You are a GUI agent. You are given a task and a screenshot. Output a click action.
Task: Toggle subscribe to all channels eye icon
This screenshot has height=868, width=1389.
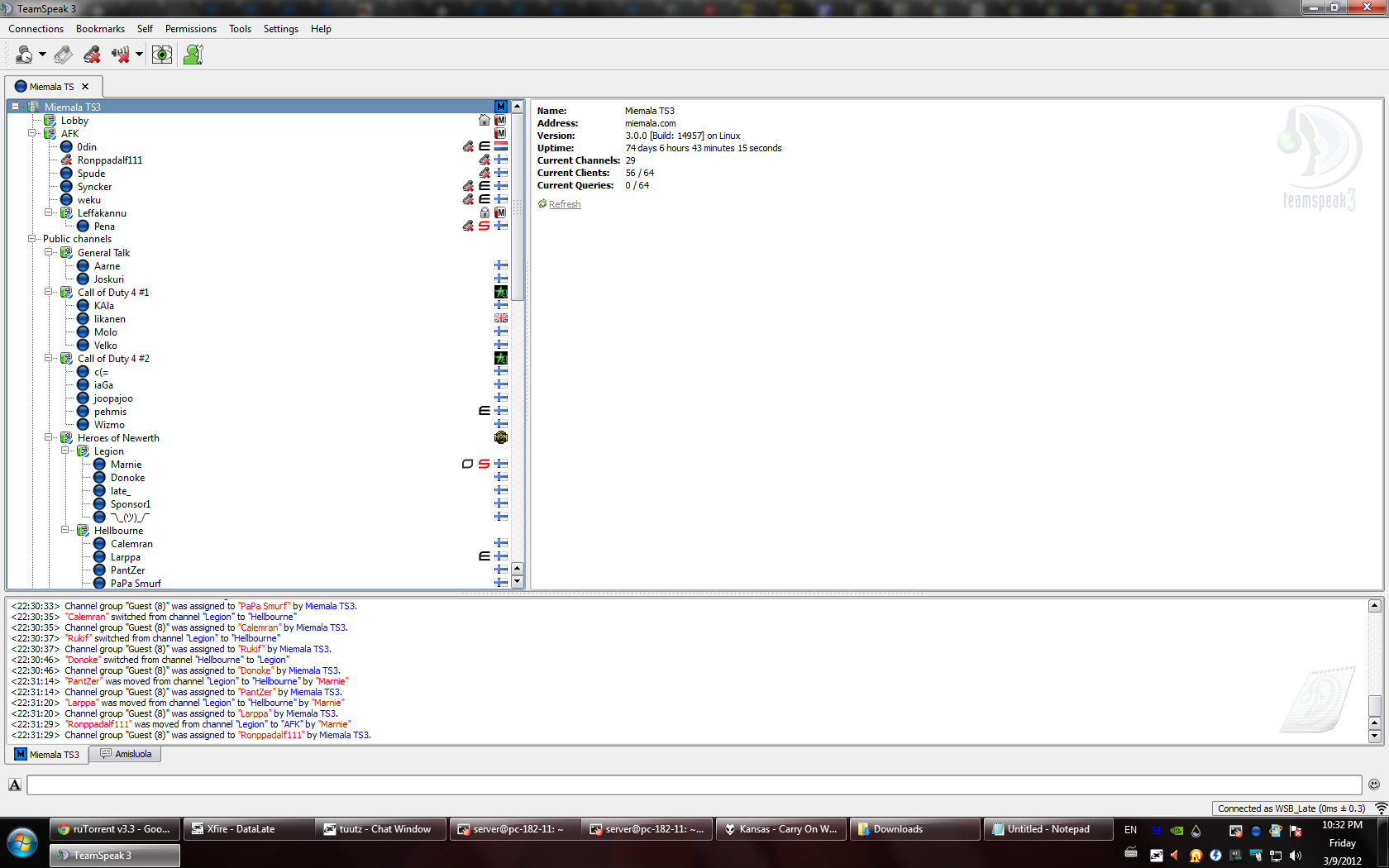click(162, 55)
